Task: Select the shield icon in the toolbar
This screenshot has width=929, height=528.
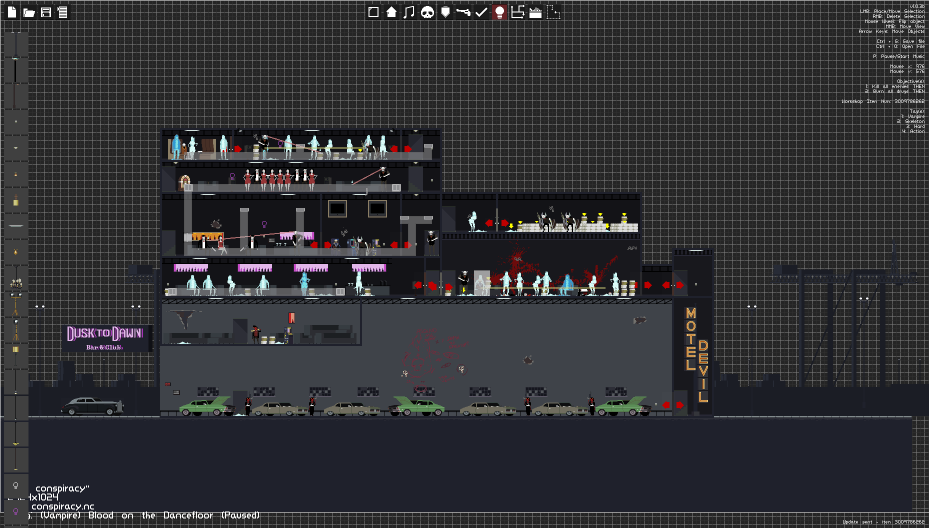Action: 445,12
